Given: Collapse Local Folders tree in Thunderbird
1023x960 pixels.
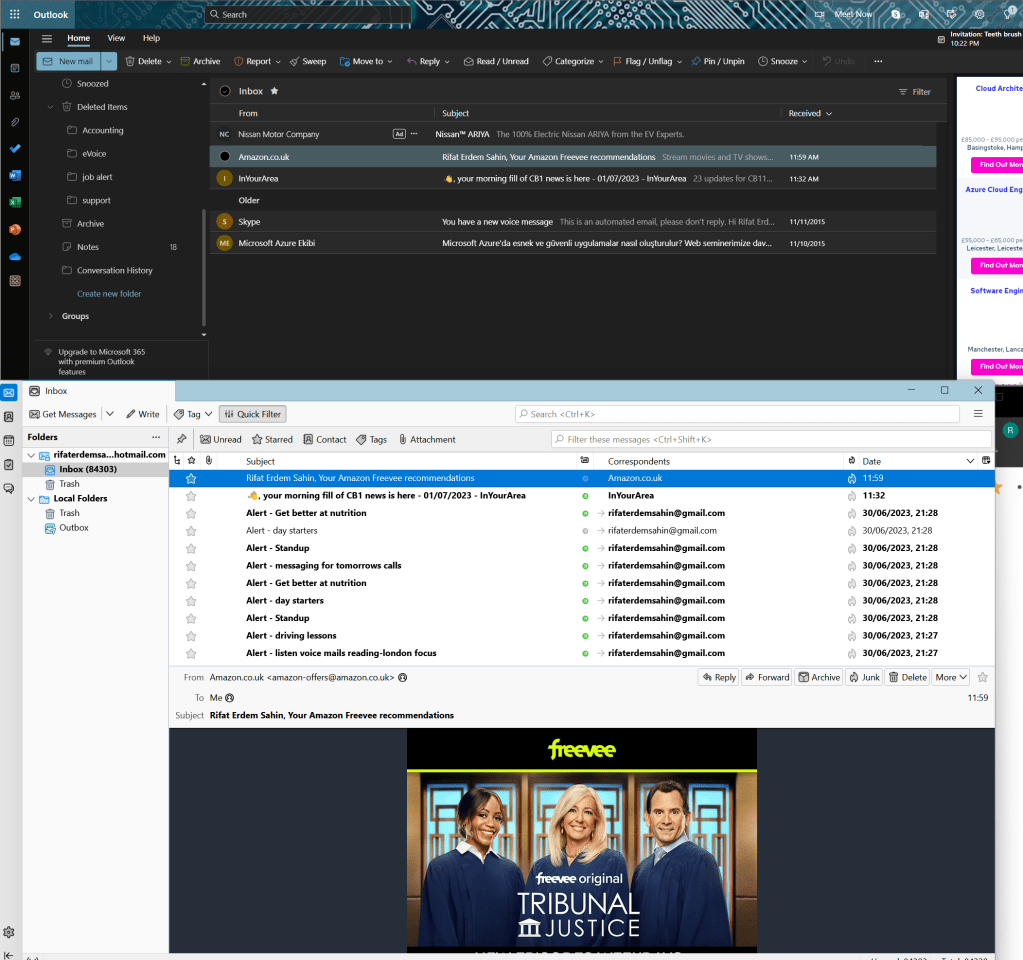Looking at the screenshot, I should (31, 499).
